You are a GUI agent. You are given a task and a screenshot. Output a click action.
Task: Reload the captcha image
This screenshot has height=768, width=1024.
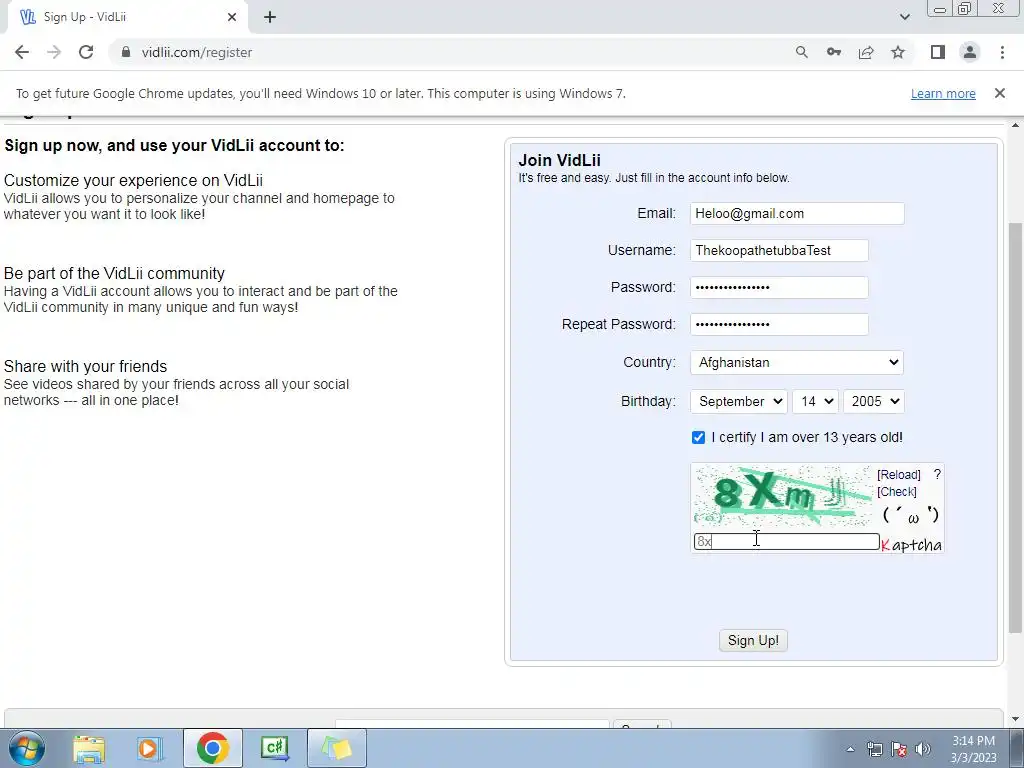coord(899,475)
